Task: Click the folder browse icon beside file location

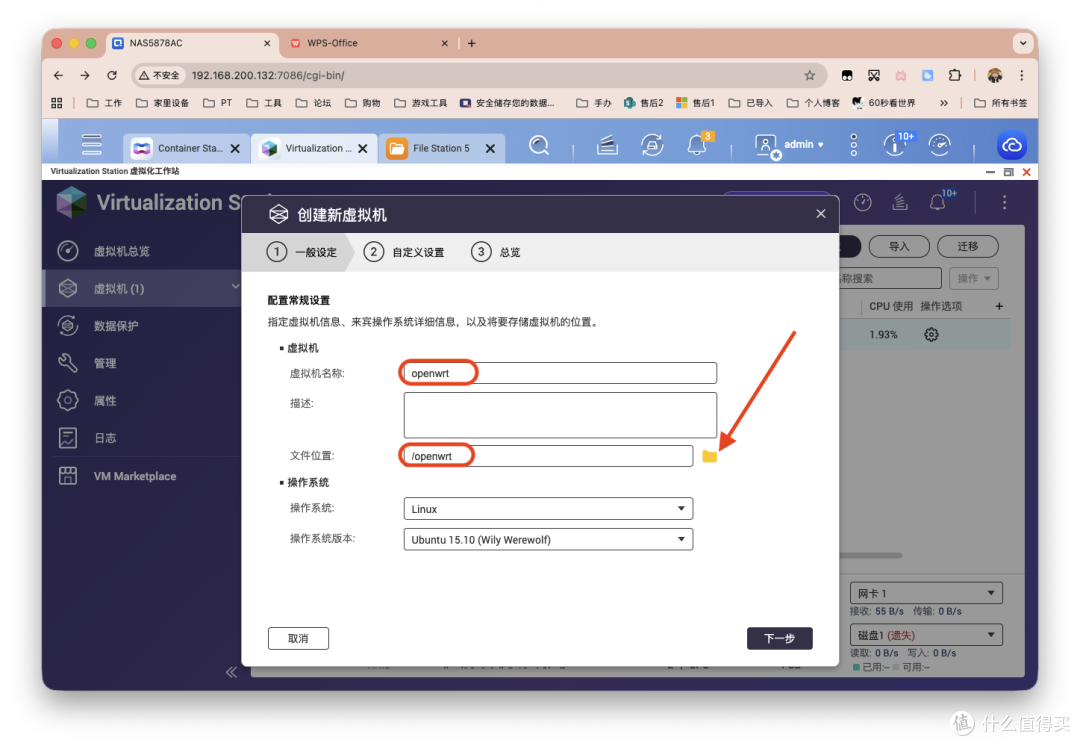Action: (709, 456)
